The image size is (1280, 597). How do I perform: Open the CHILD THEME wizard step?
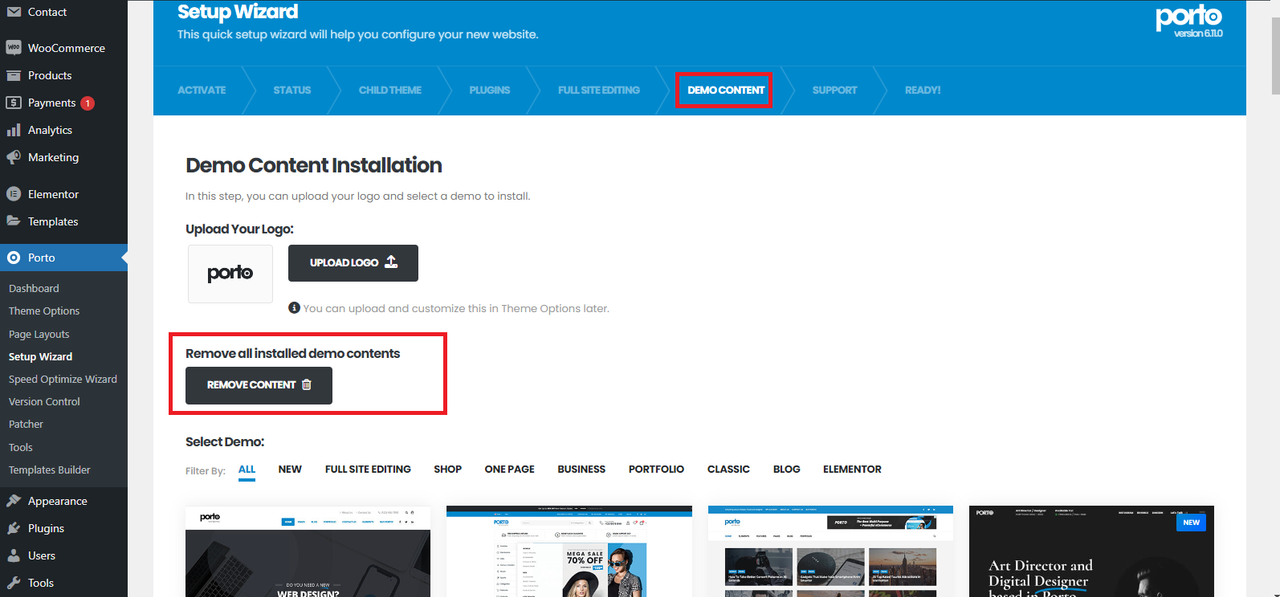tap(390, 90)
